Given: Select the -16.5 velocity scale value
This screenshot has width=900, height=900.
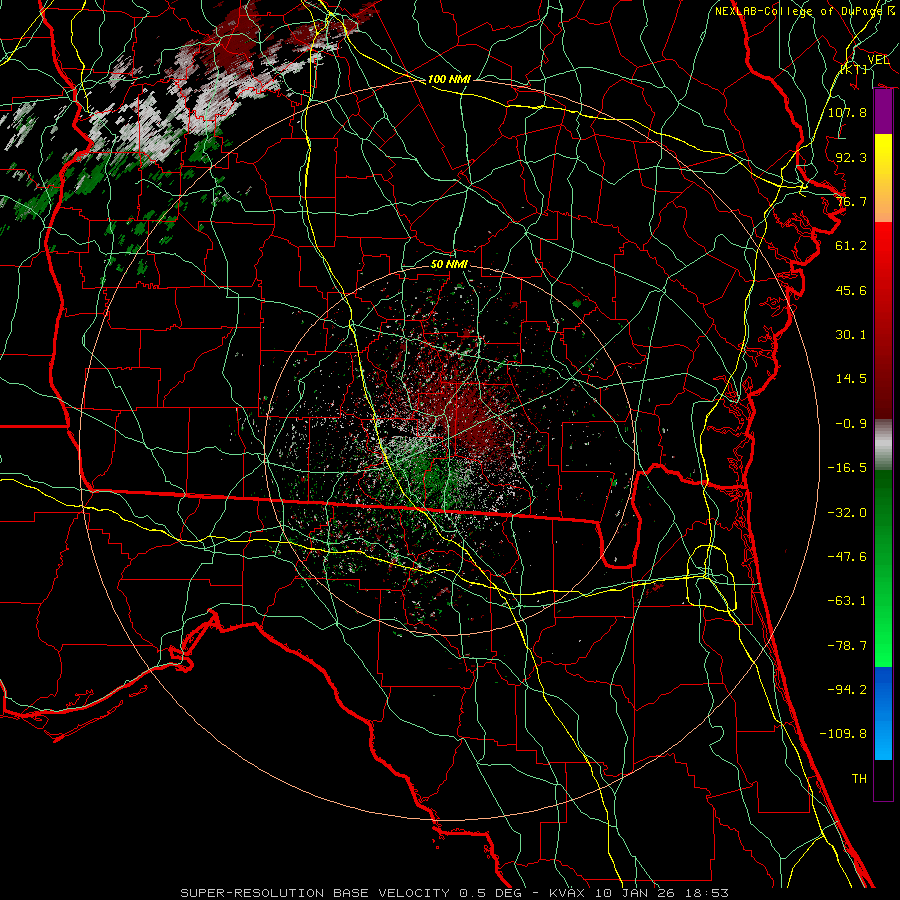Looking at the screenshot, I should point(847,468).
